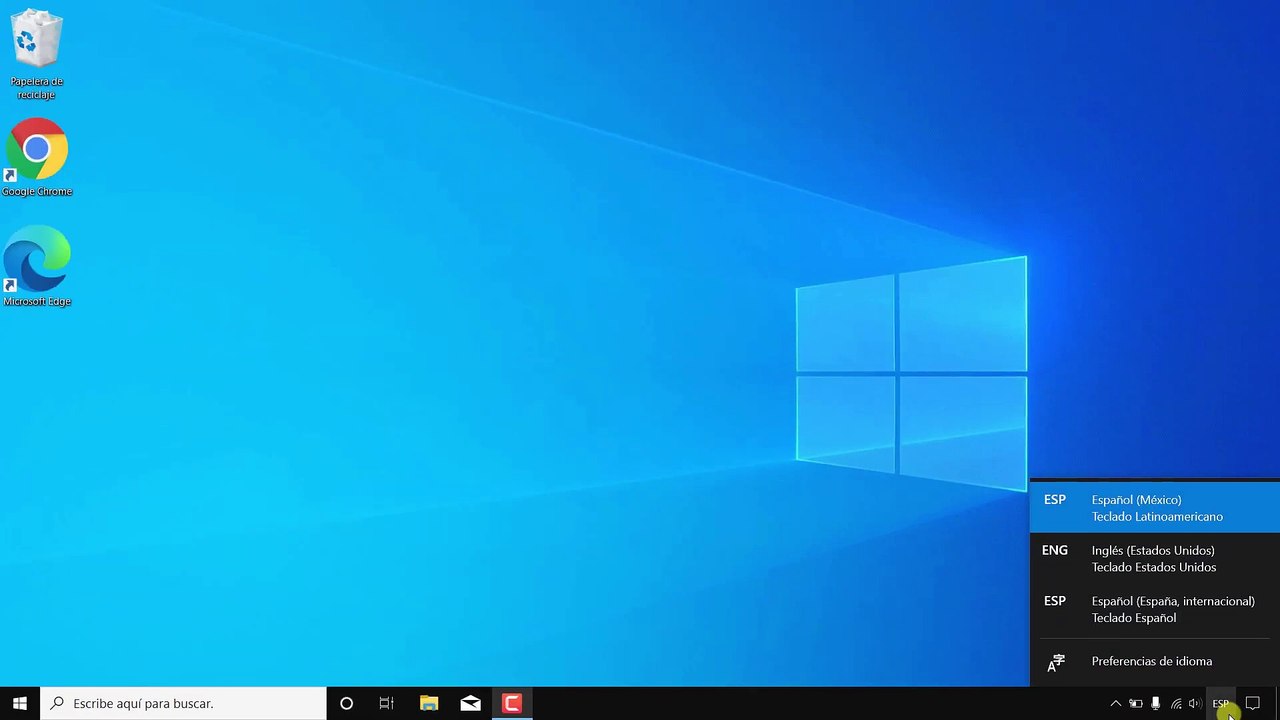1280x720 pixels.
Task: Select Español (México) Teclado Latinoamericano
Action: (x=1155, y=508)
